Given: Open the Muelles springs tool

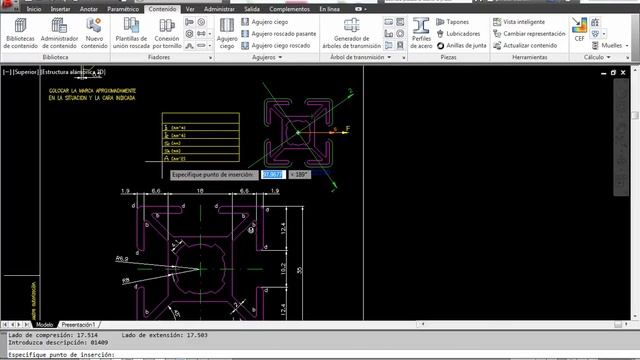Looking at the screenshot, I should pyautogui.click(x=607, y=46).
